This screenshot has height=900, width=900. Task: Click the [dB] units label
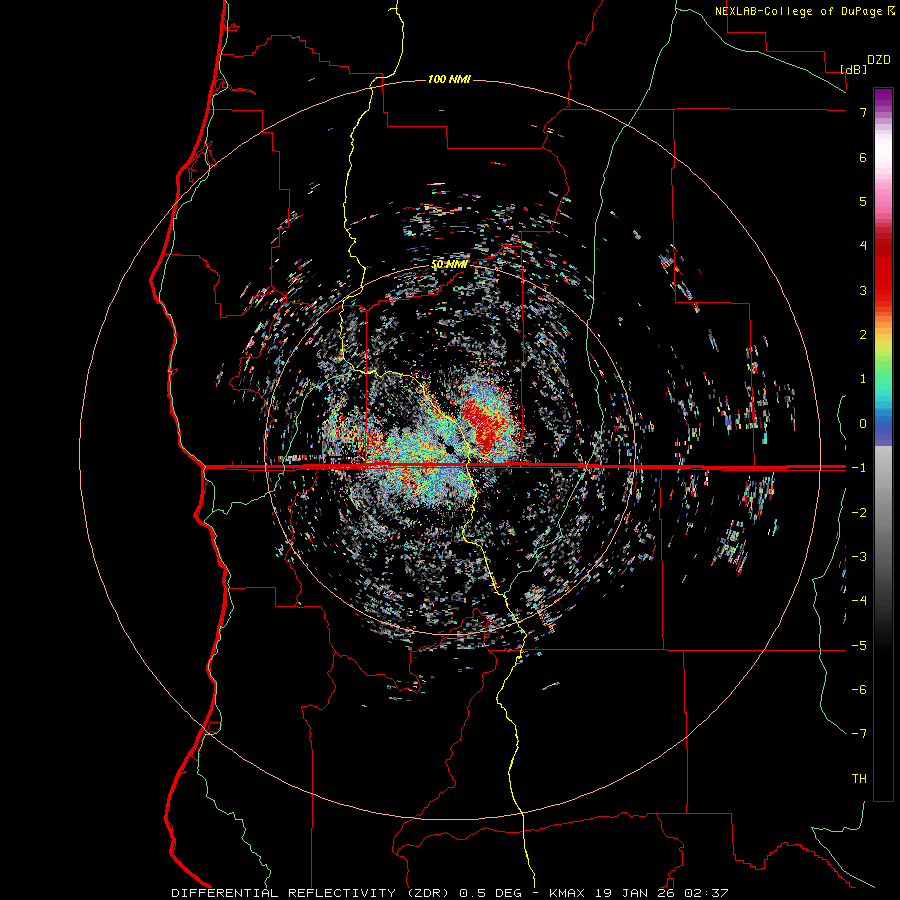854,69
